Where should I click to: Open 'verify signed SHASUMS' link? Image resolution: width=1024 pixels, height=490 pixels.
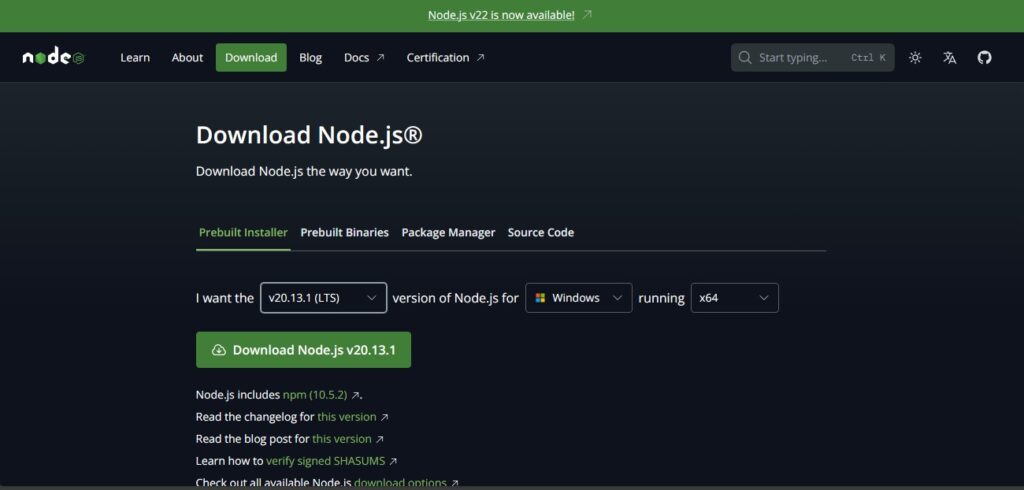[x=325, y=461]
